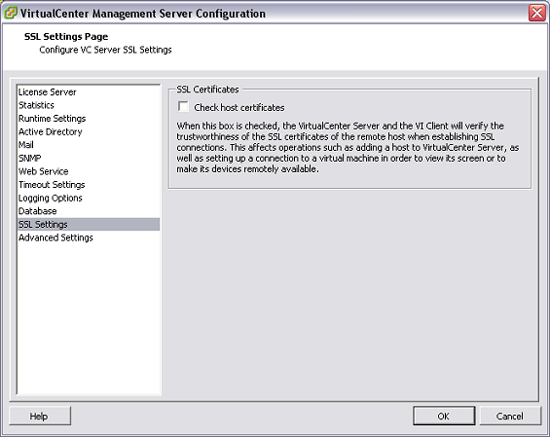The image size is (550, 437).
Task: Select License Server in the settings list
Action: point(88,92)
